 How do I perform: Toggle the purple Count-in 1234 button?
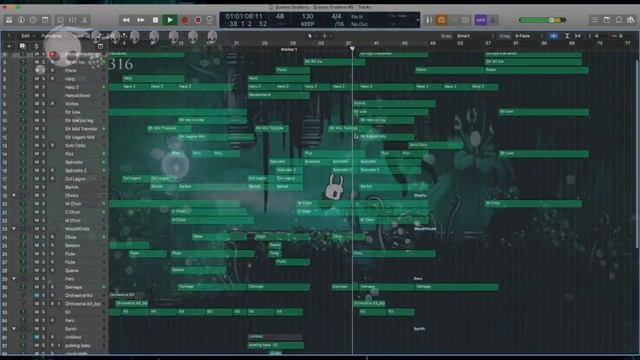pyautogui.click(x=480, y=20)
